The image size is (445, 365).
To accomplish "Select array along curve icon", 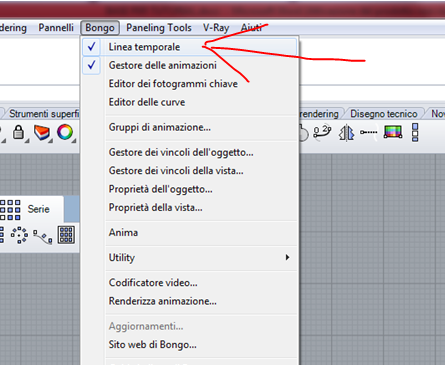I will 43,236.
